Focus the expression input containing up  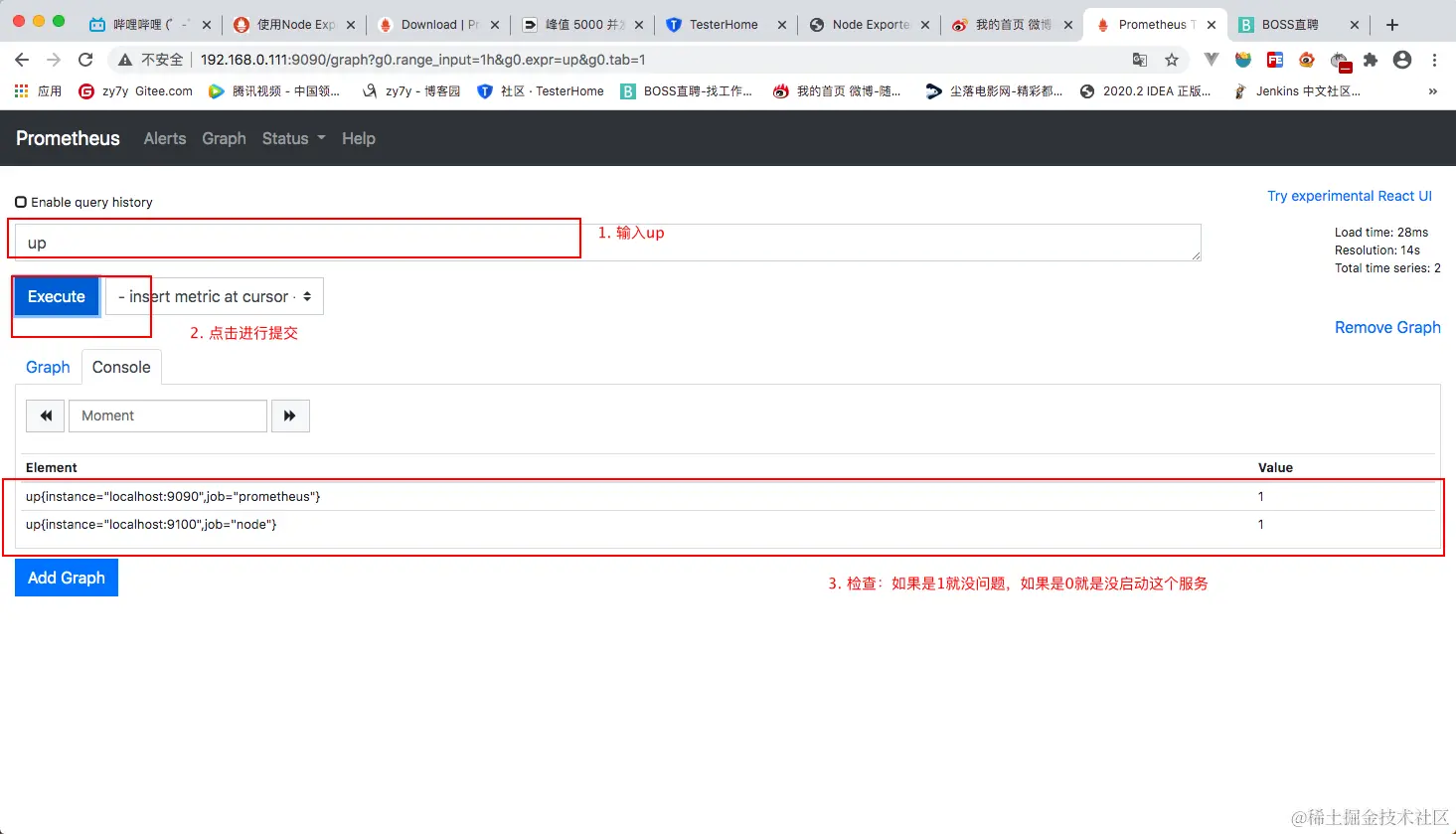pos(608,243)
